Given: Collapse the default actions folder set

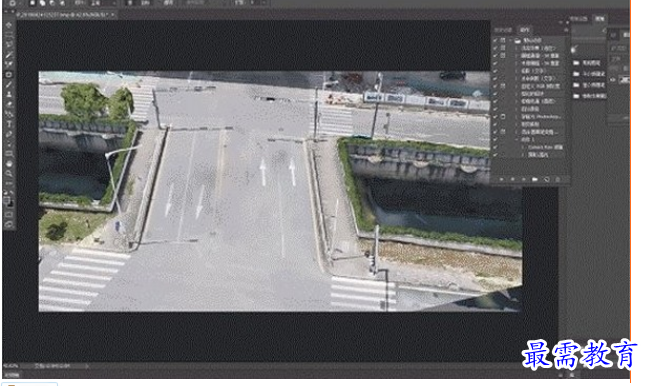Looking at the screenshot, I should coord(511,40).
